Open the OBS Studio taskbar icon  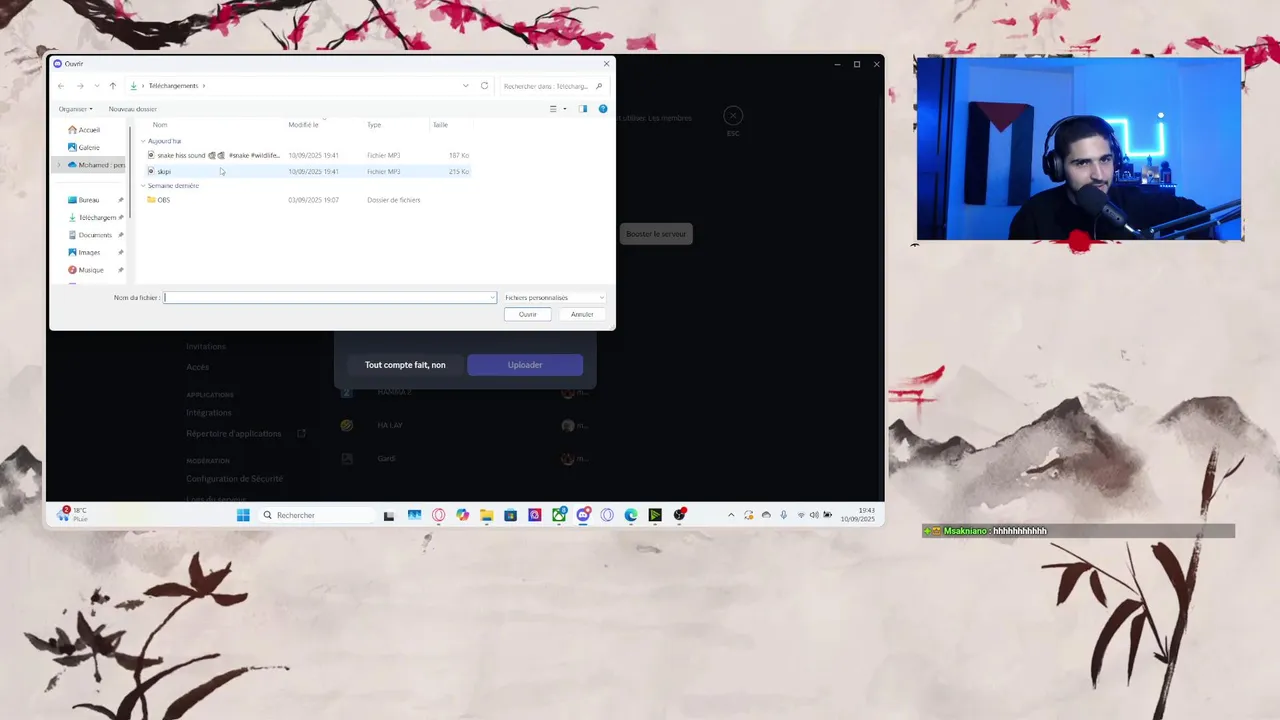point(680,515)
